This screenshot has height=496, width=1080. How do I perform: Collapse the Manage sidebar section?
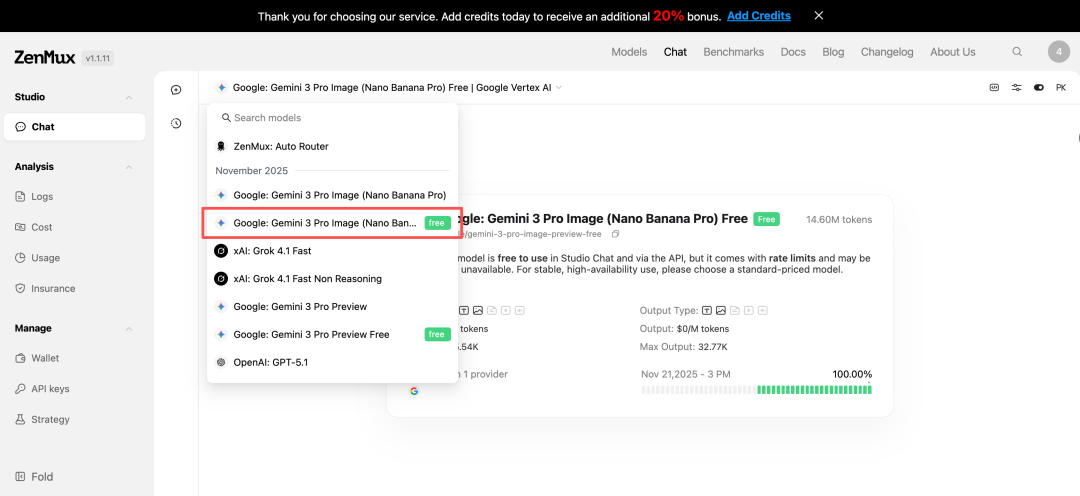pos(129,329)
